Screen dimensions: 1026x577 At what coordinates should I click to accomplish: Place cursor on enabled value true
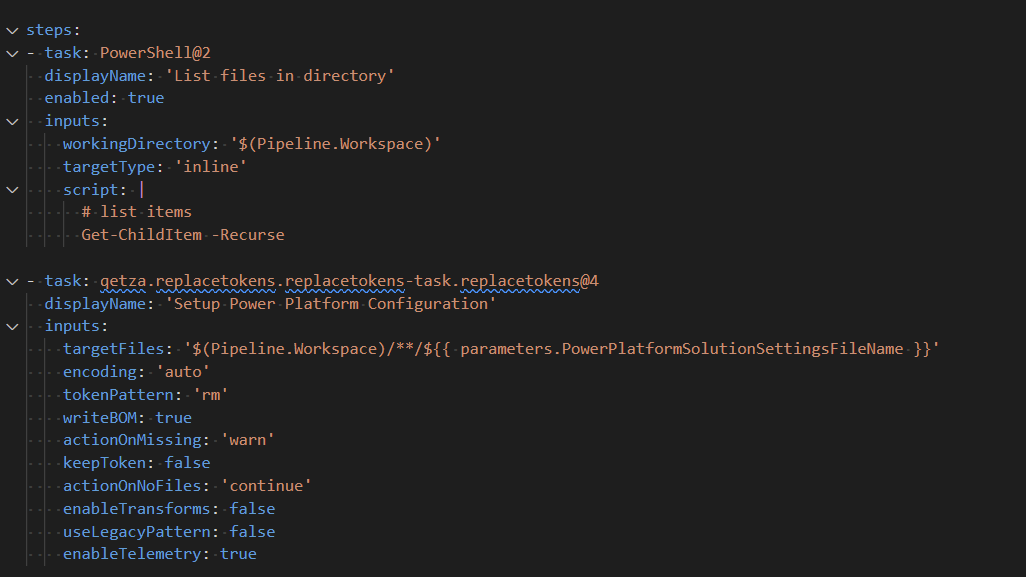tap(146, 98)
